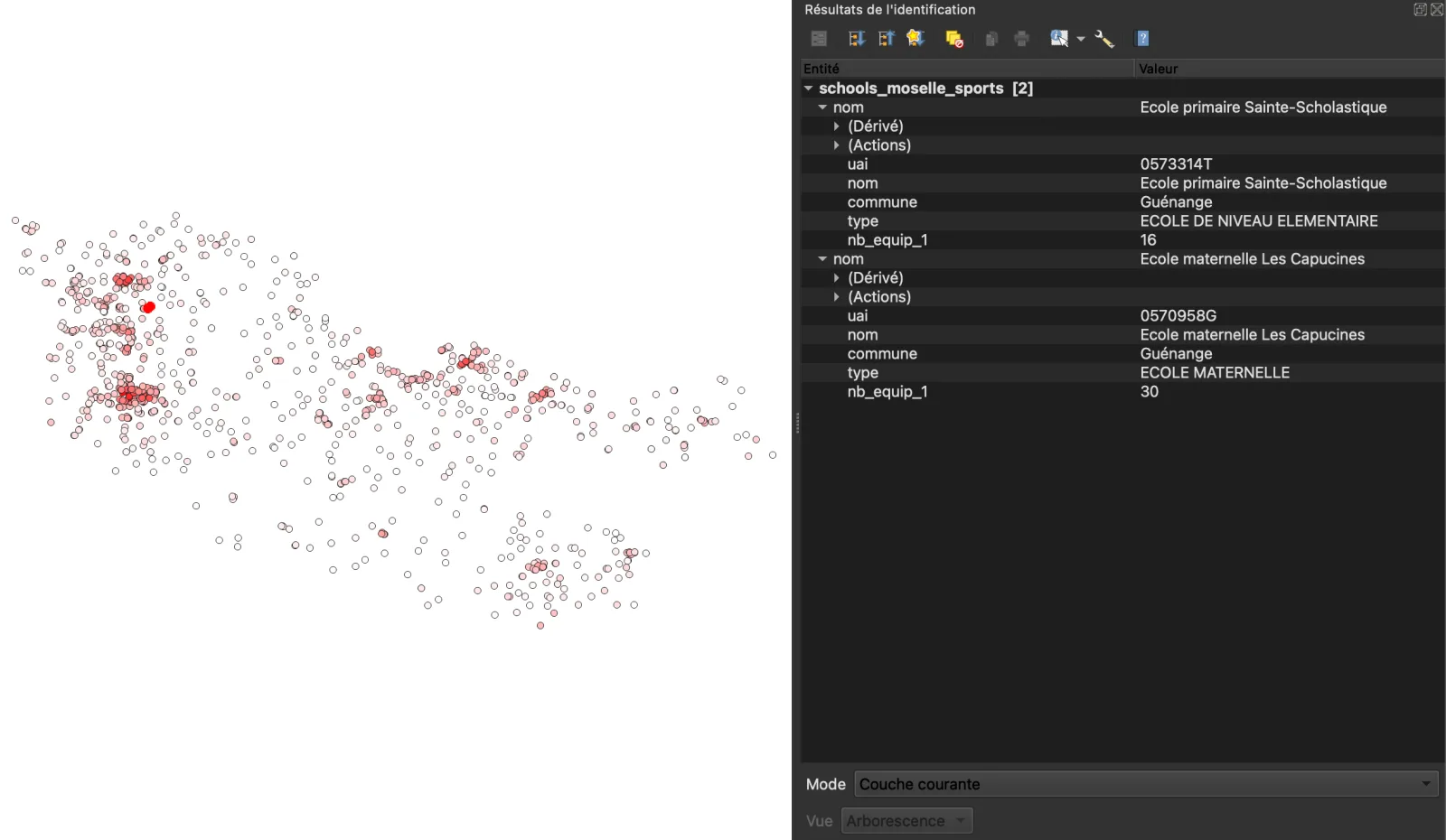Viewport: 1446px width, 840px height.
Task: Open the feature form icon in toolbar
Action: 819,38
